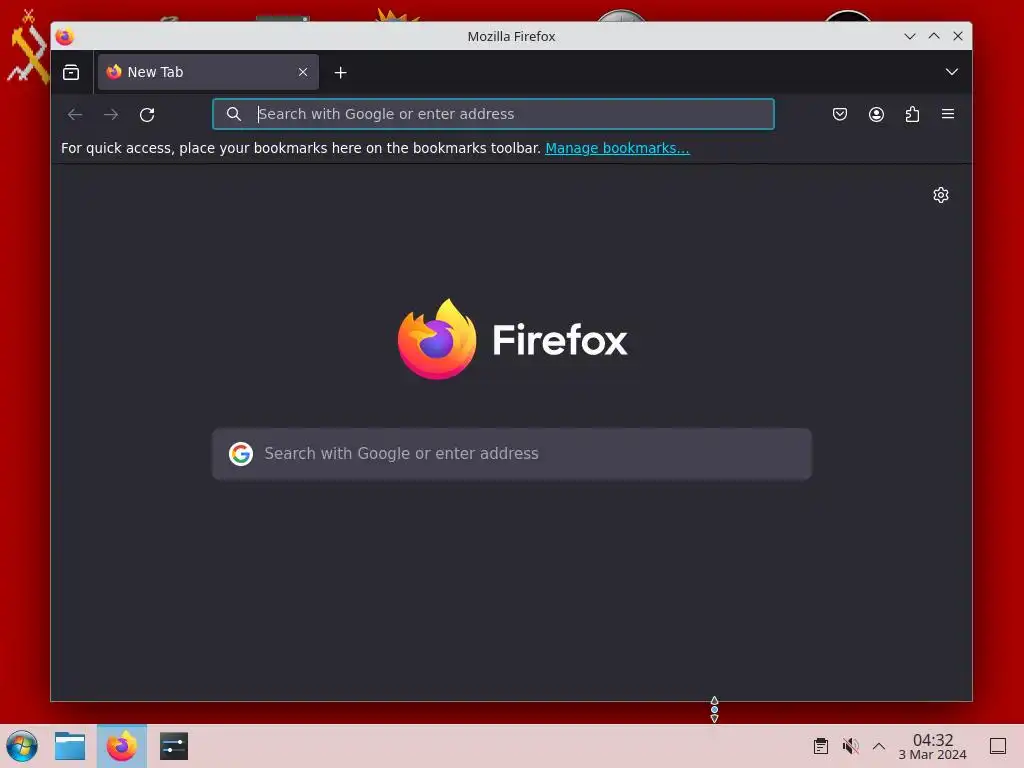Close the Firefox window

pyautogui.click(x=958, y=37)
